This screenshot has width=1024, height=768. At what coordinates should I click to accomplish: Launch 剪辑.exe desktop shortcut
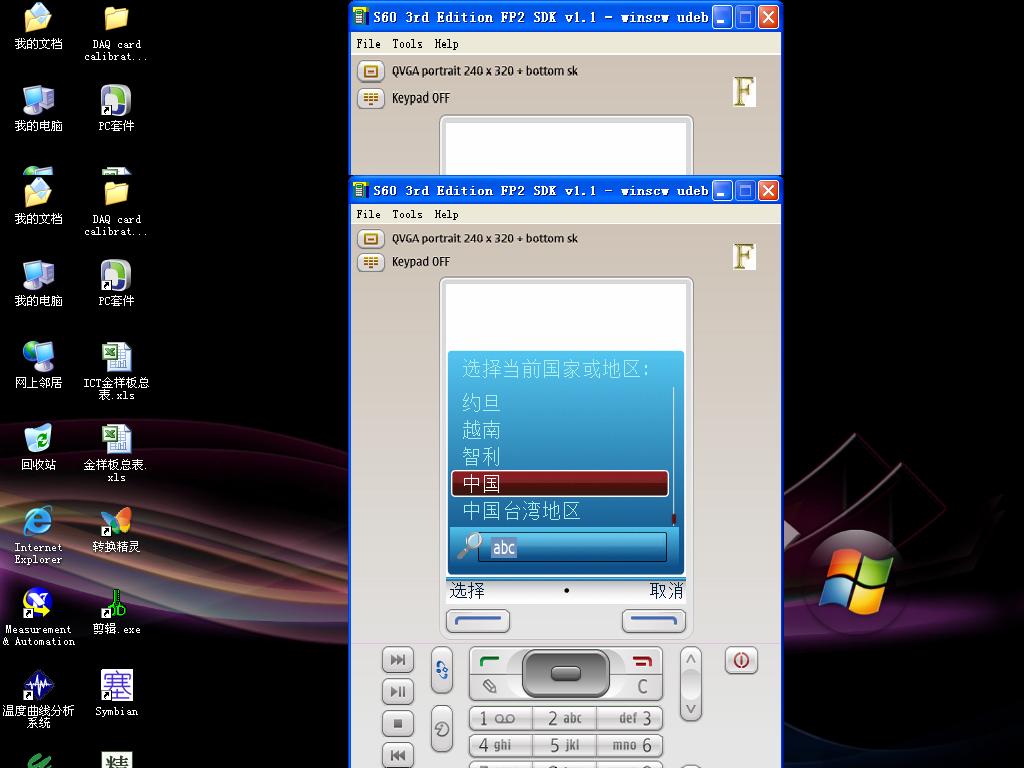[x=116, y=612]
